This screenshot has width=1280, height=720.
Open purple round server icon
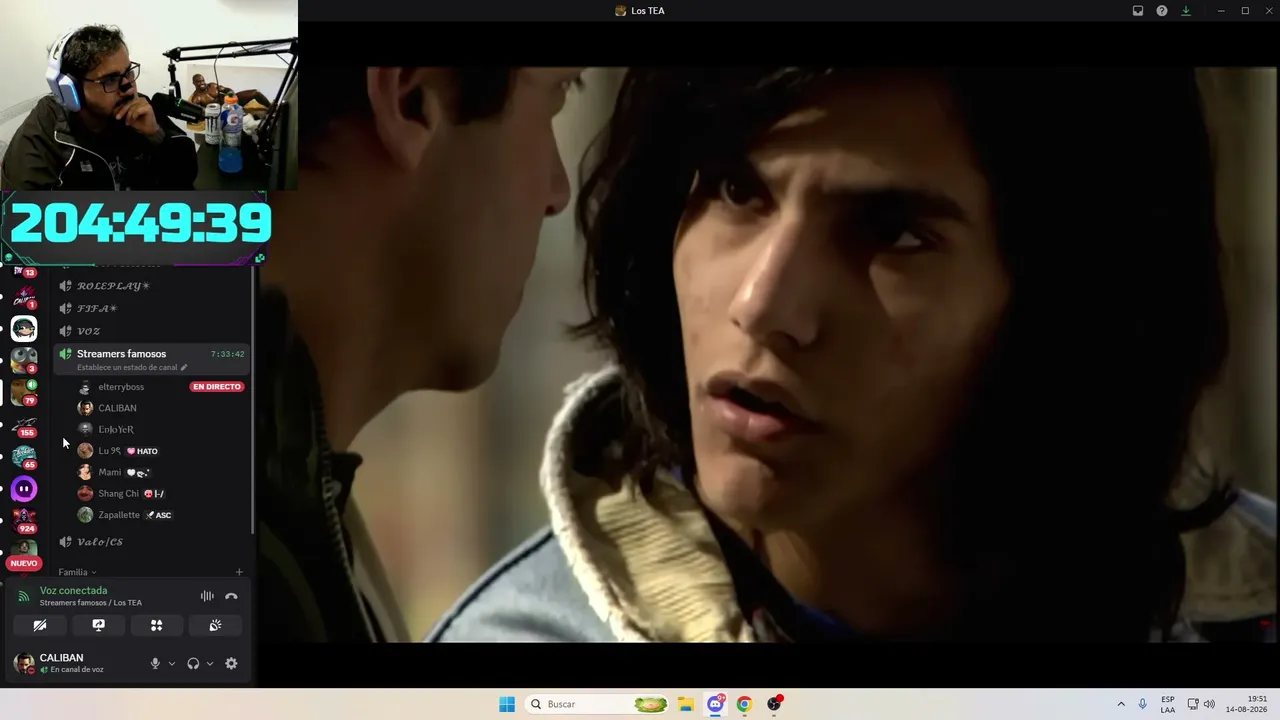coord(24,489)
